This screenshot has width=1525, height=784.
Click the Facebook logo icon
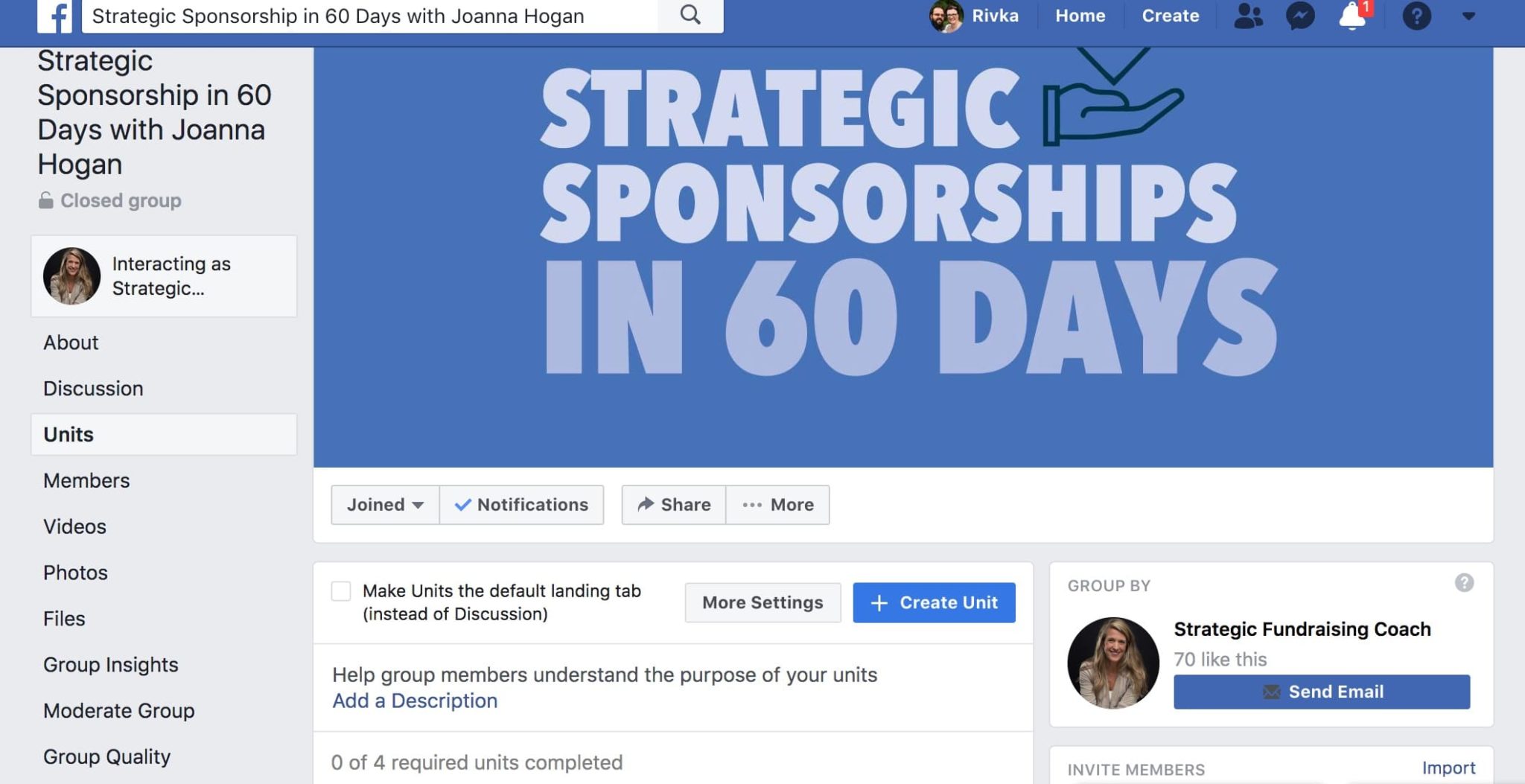[x=54, y=16]
